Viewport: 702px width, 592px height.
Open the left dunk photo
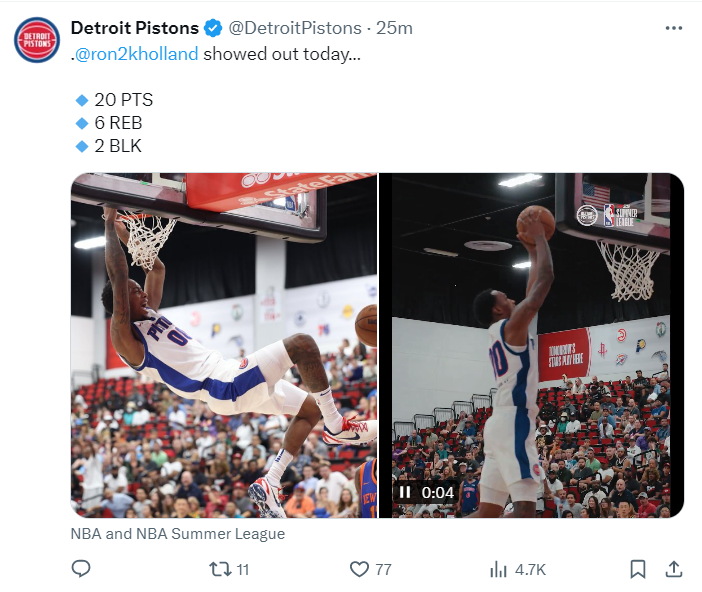click(x=224, y=345)
